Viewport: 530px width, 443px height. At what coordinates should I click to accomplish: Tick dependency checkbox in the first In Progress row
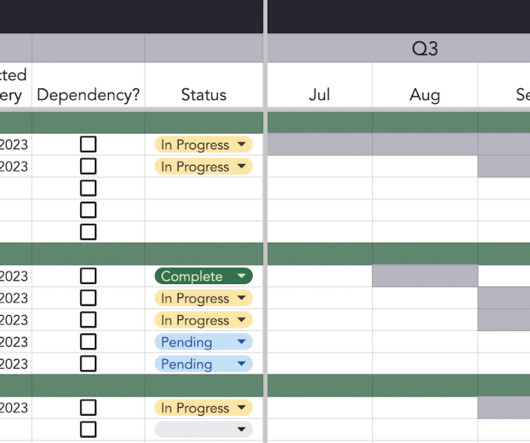(88, 144)
